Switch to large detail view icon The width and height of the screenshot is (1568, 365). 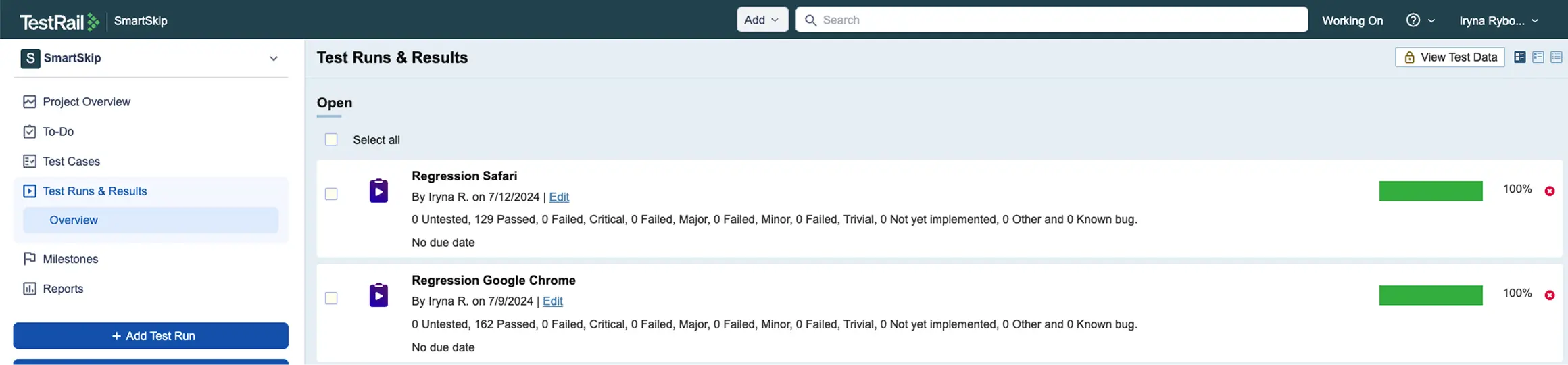click(x=1519, y=57)
